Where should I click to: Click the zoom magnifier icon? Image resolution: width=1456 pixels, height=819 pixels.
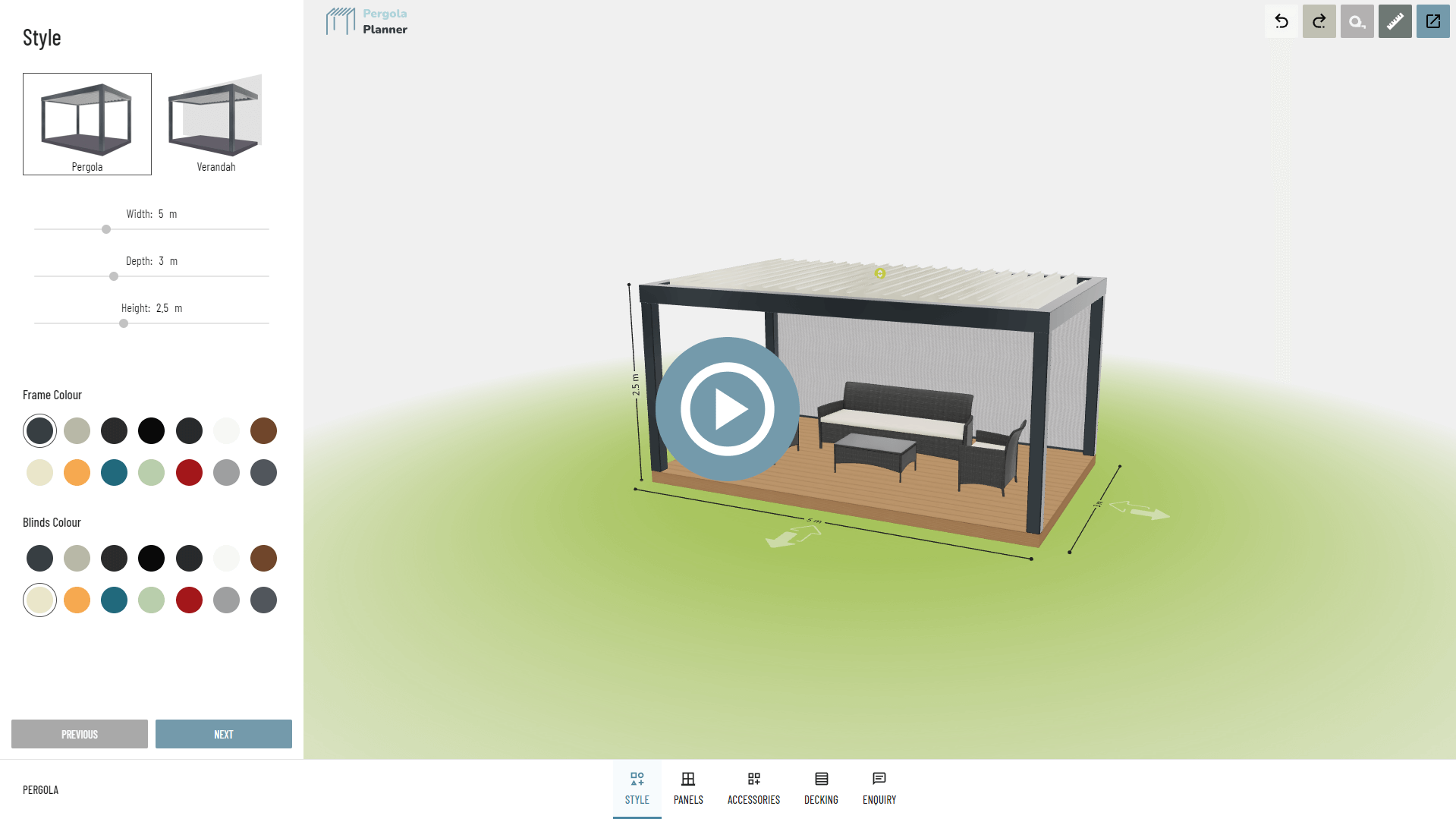(x=1357, y=21)
